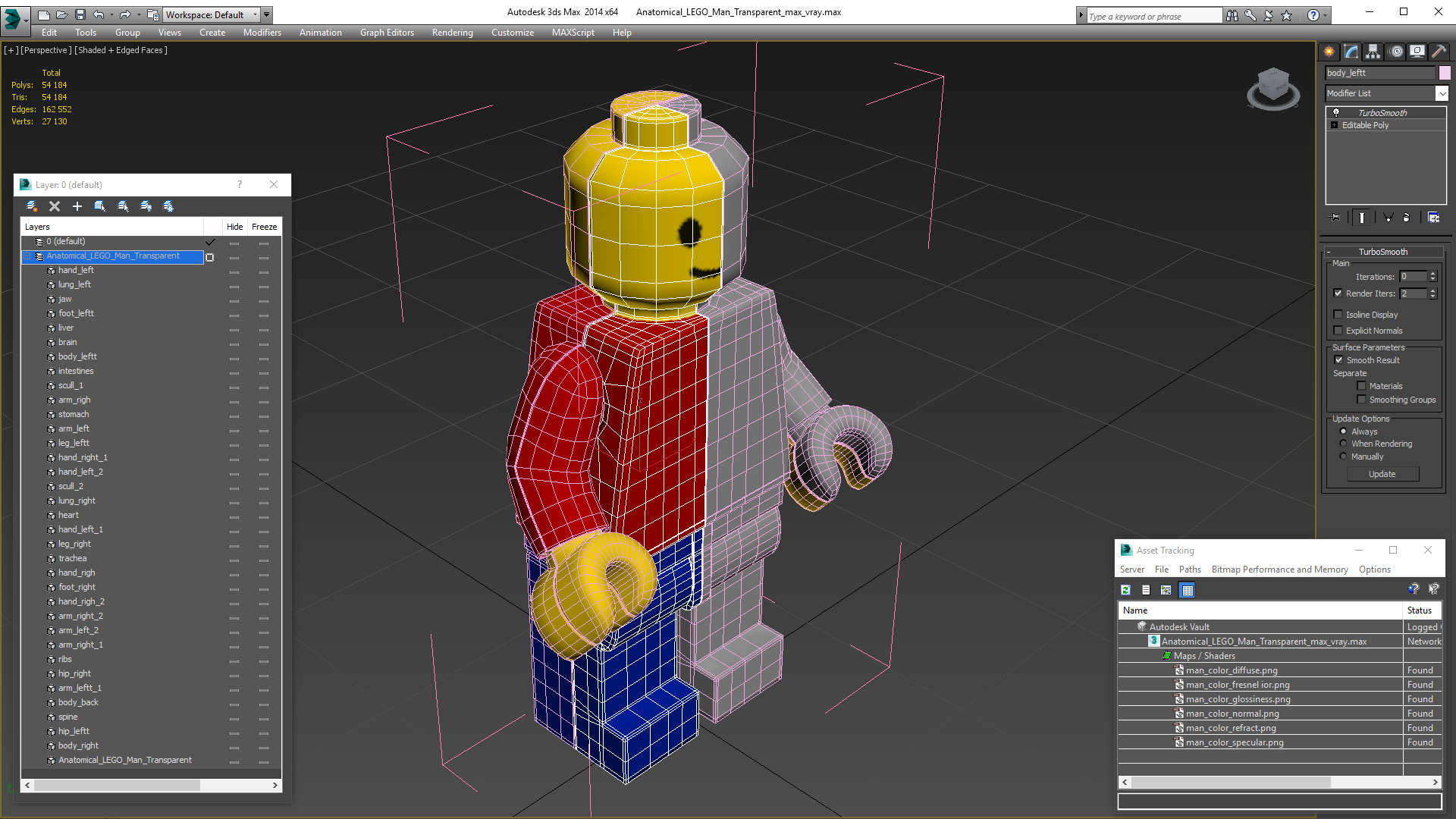This screenshot has width=1456, height=819.
Task: Click the Save File floppy icon
Action: click(x=80, y=14)
